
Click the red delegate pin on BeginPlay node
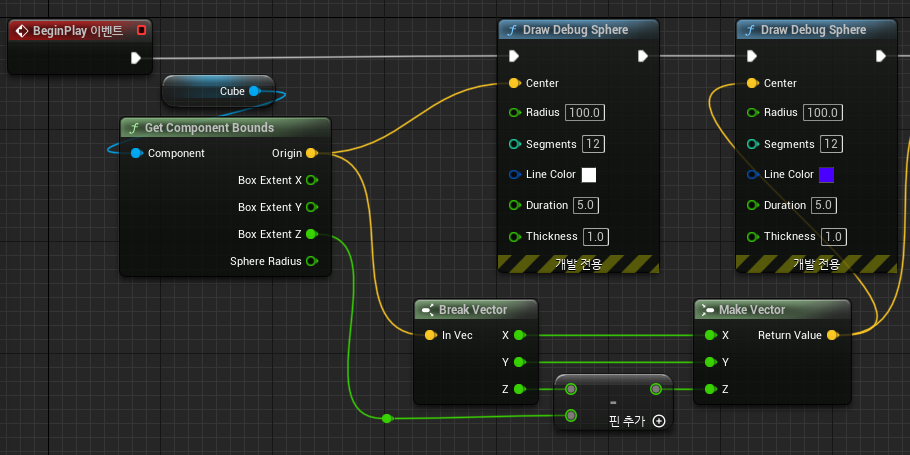pos(142,30)
